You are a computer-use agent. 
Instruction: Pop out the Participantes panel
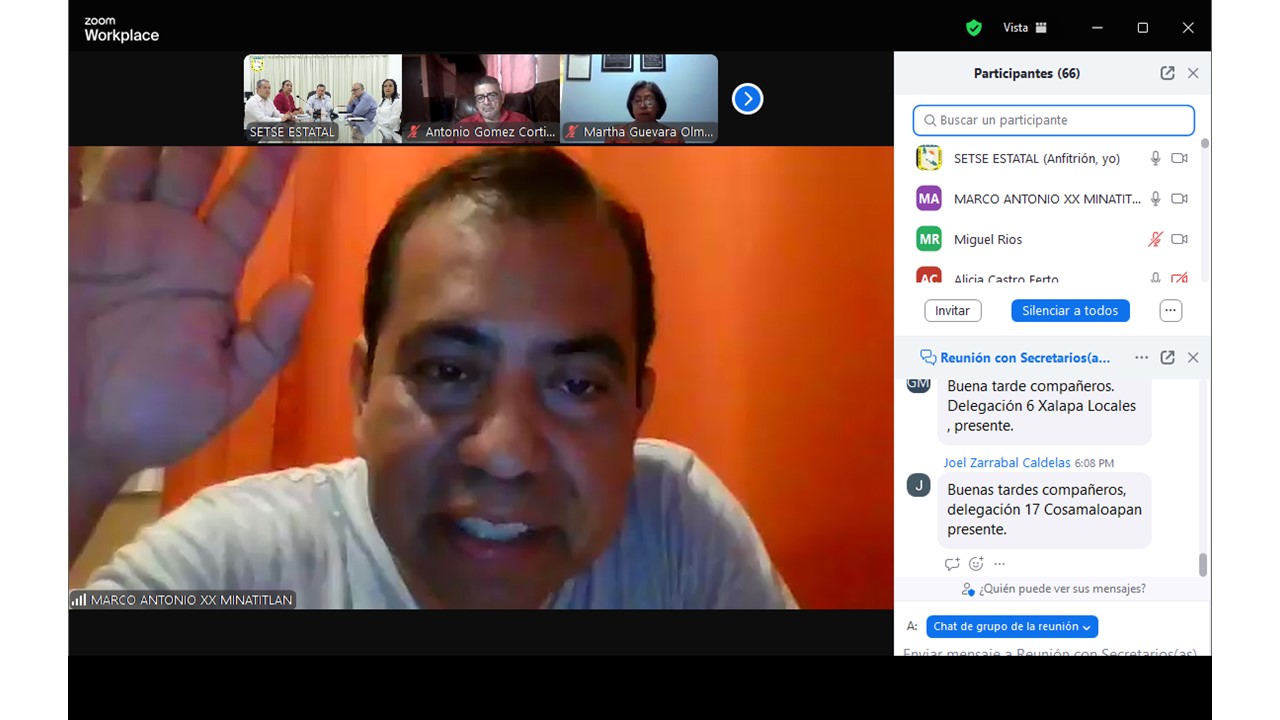1167,73
